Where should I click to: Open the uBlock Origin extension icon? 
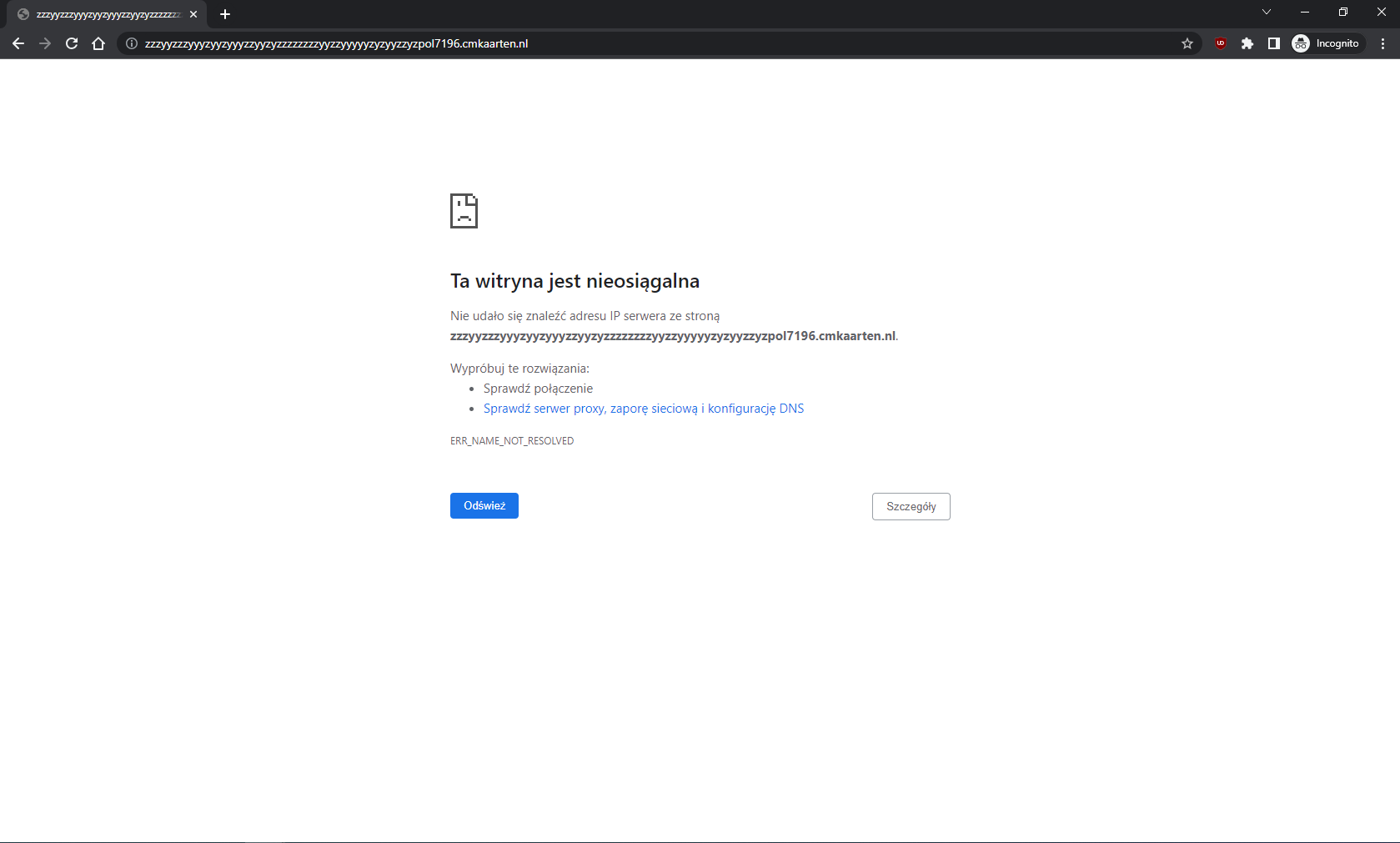click(x=1221, y=43)
